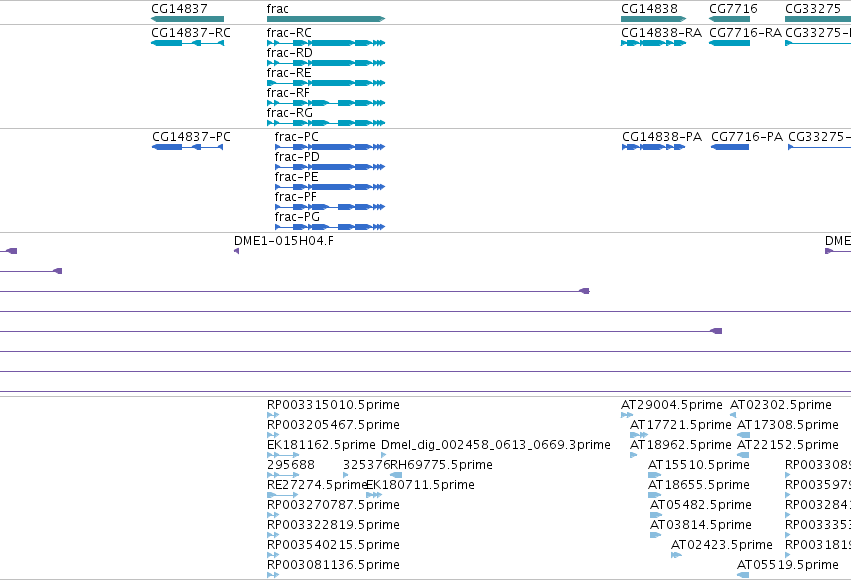Select RP003270787.5prime EST label
Viewport: 851px width, 580px height.
[333, 505]
